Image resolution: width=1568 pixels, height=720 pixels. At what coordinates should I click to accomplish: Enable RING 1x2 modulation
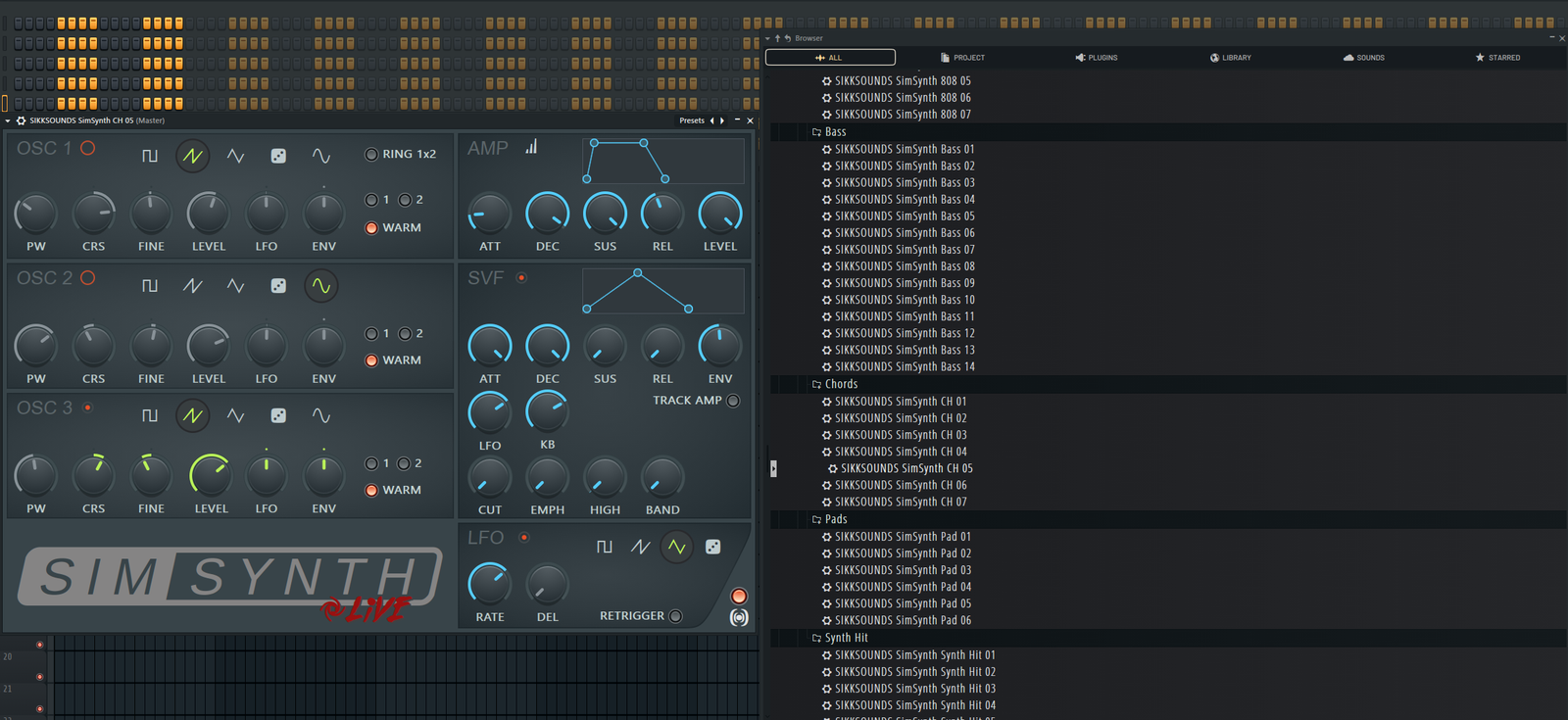[x=371, y=154]
